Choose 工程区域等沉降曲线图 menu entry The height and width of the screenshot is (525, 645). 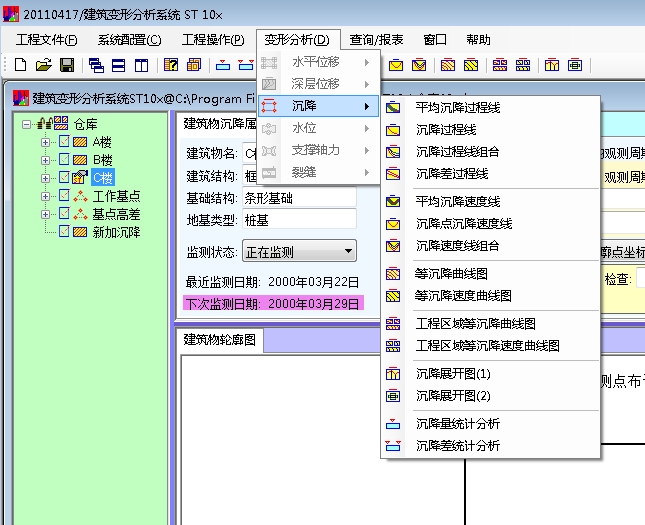490,324
